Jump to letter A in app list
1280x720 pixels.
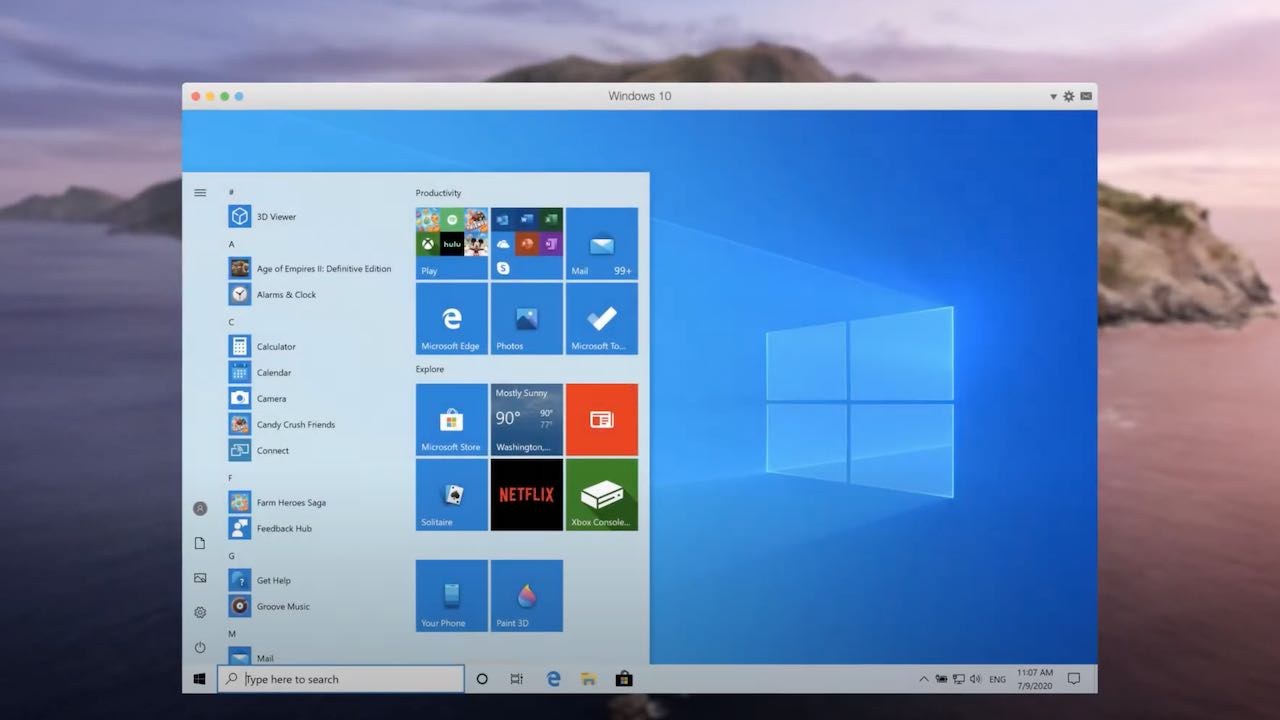click(x=231, y=244)
